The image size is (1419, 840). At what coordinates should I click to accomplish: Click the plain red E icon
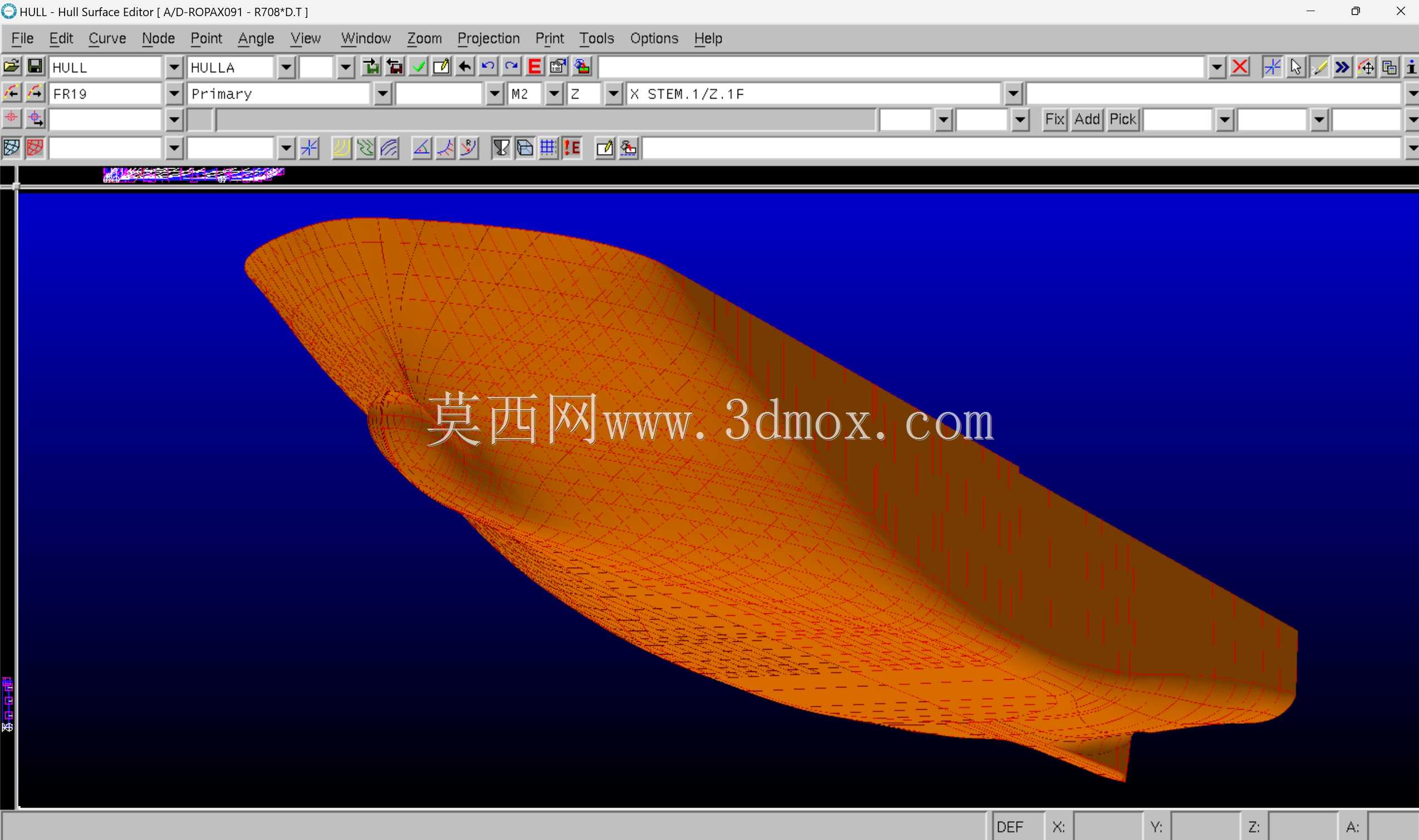(534, 67)
